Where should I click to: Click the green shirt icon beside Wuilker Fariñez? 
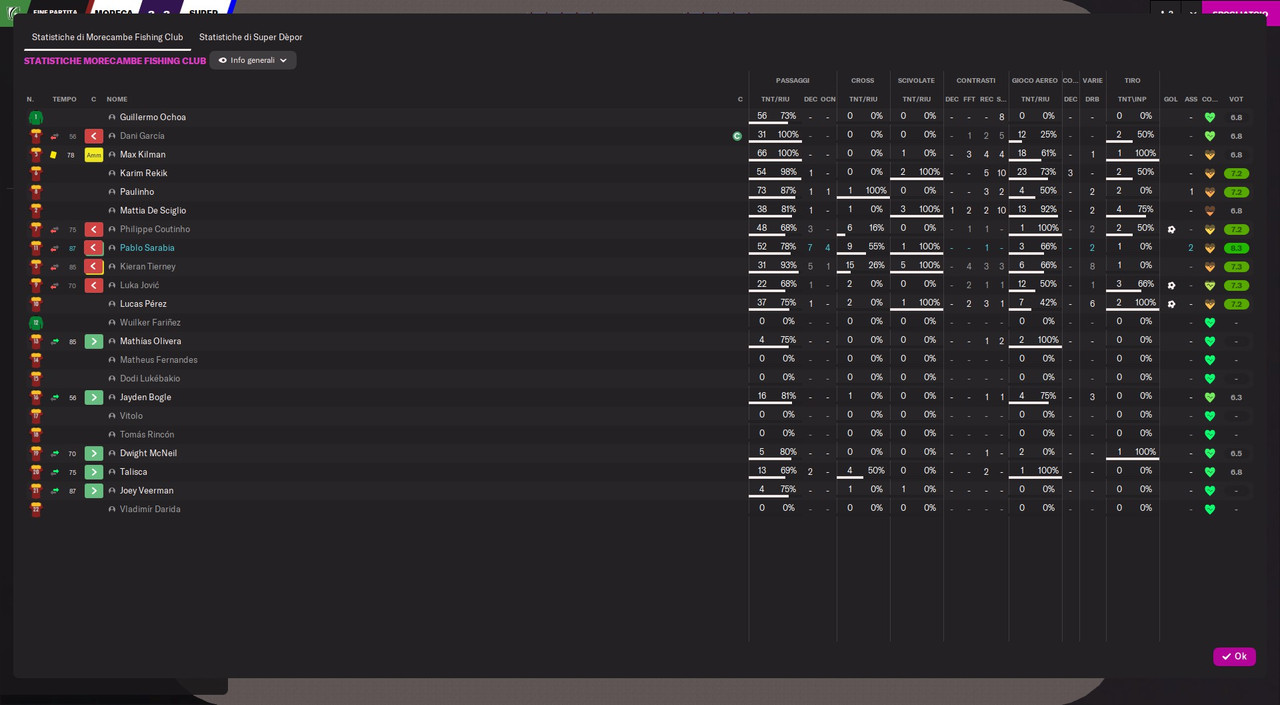tap(36, 323)
